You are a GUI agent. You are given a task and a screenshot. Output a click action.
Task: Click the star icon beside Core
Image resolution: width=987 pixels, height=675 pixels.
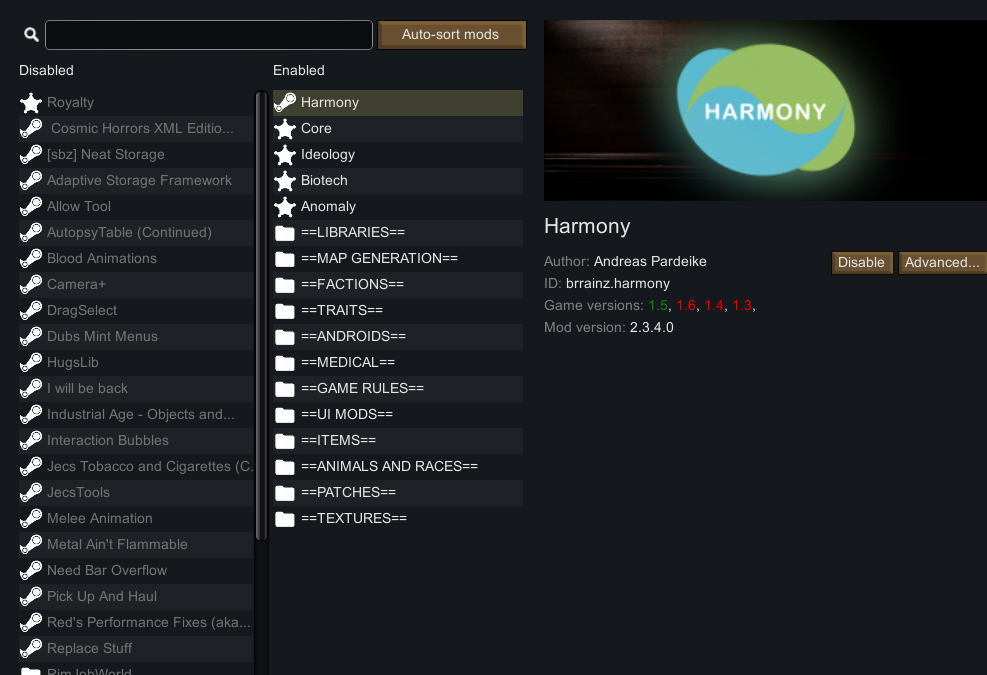click(285, 128)
